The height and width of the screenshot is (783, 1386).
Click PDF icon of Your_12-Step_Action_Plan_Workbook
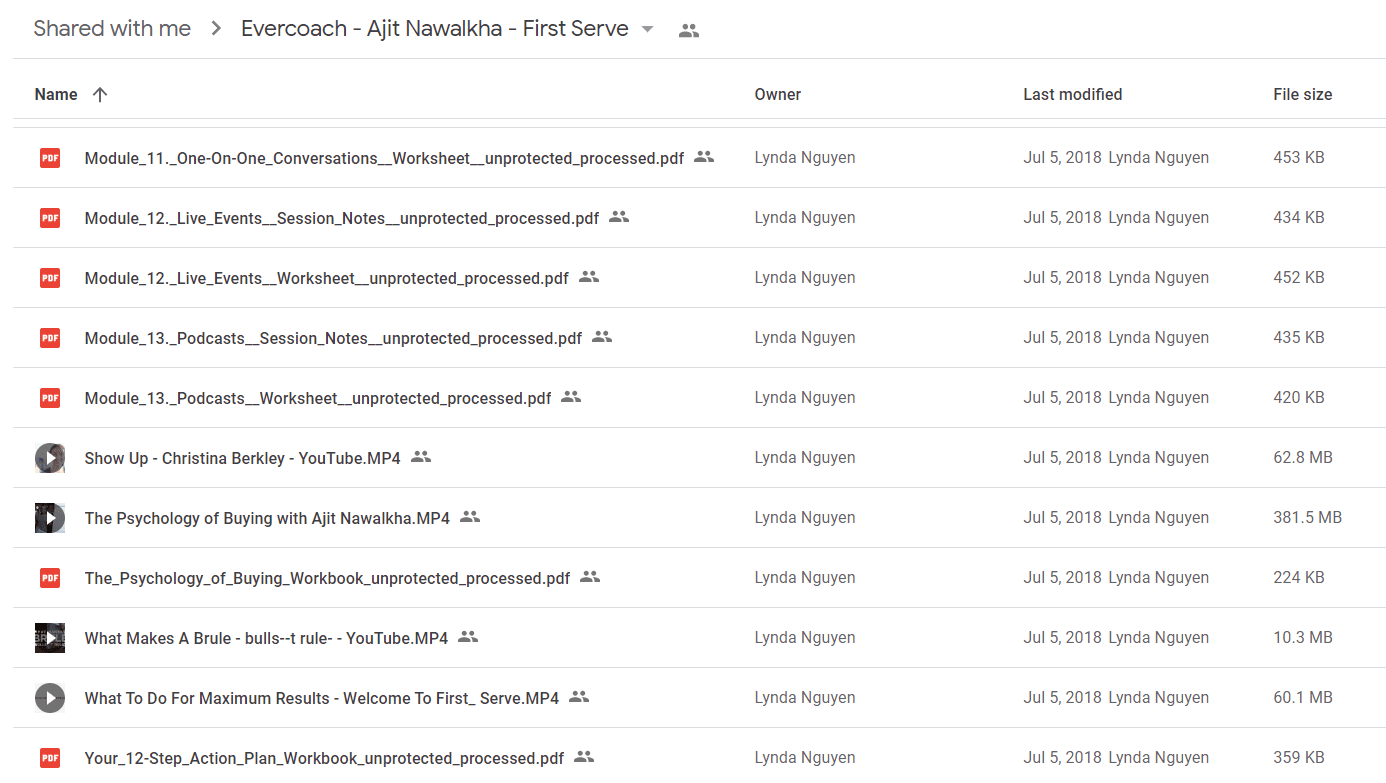pyautogui.click(x=50, y=757)
